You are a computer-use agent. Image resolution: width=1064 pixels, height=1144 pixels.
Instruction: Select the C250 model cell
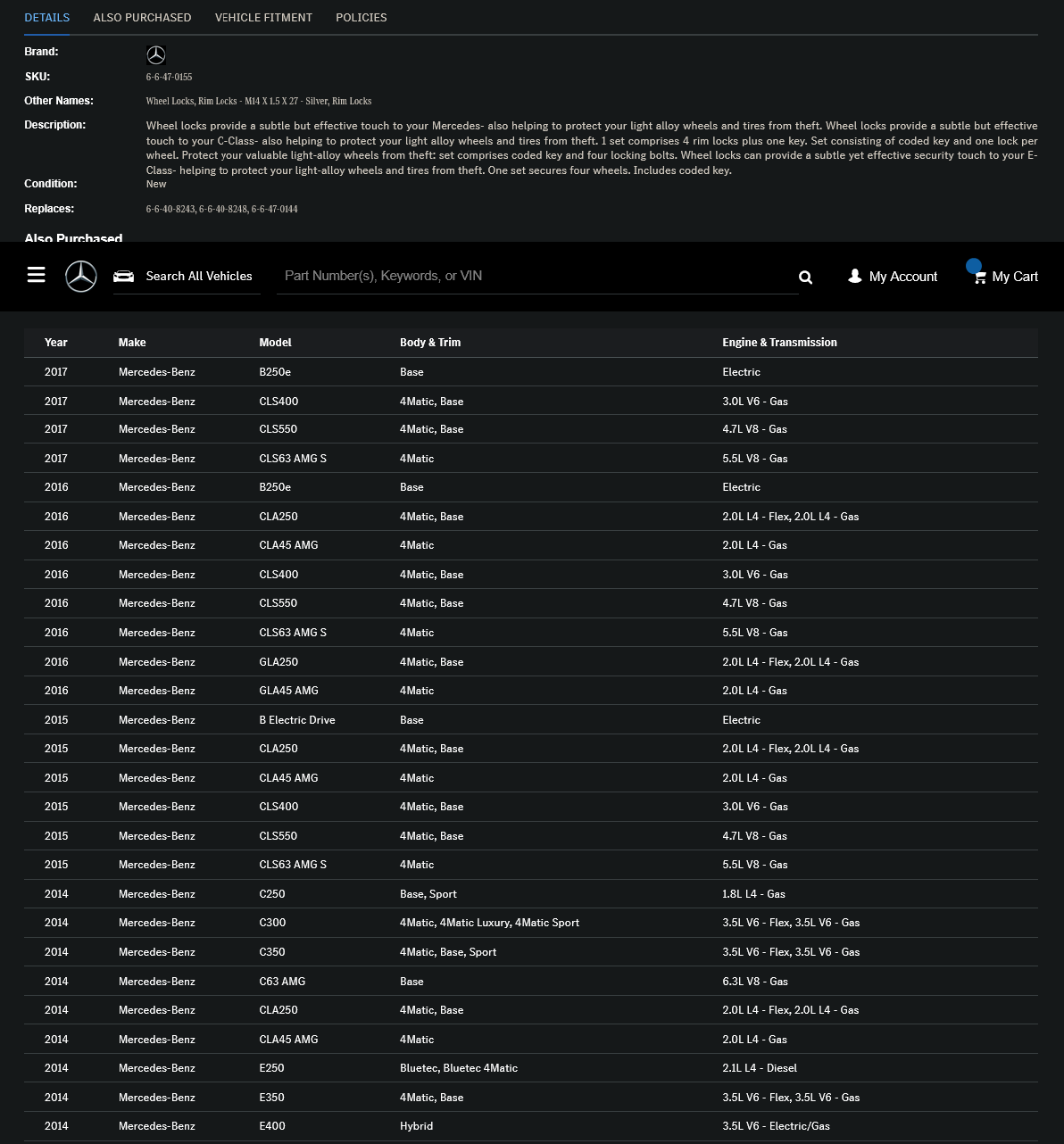coord(272,894)
